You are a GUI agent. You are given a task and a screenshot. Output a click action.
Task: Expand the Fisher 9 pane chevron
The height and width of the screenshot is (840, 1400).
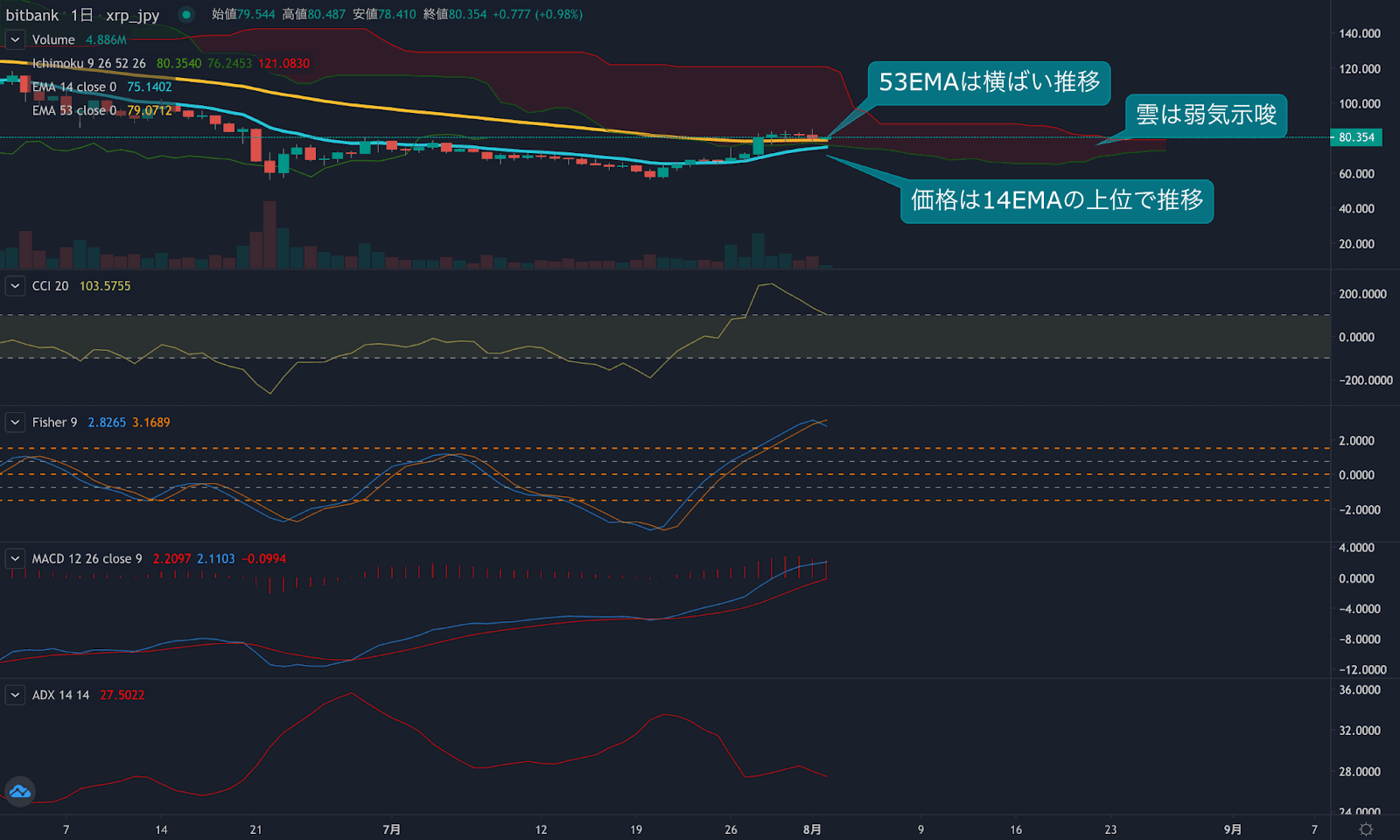(x=14, y=422)
